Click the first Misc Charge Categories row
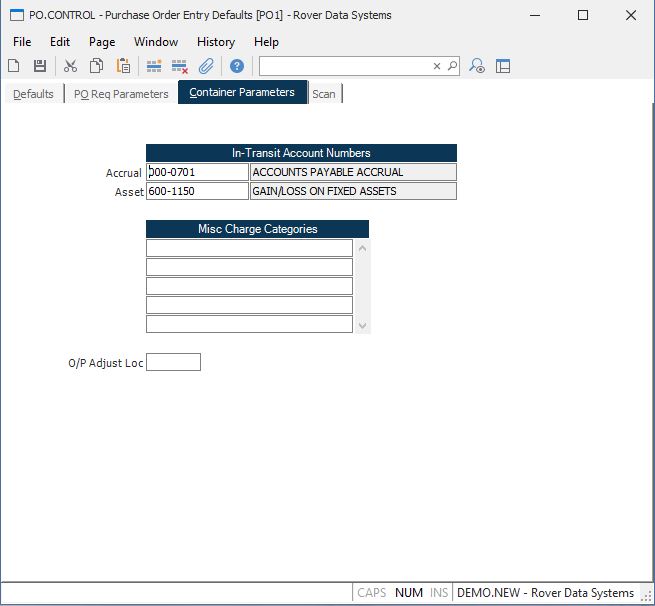Image resolution: width=655 pixels, height=606 pixels. coord(249,248)
